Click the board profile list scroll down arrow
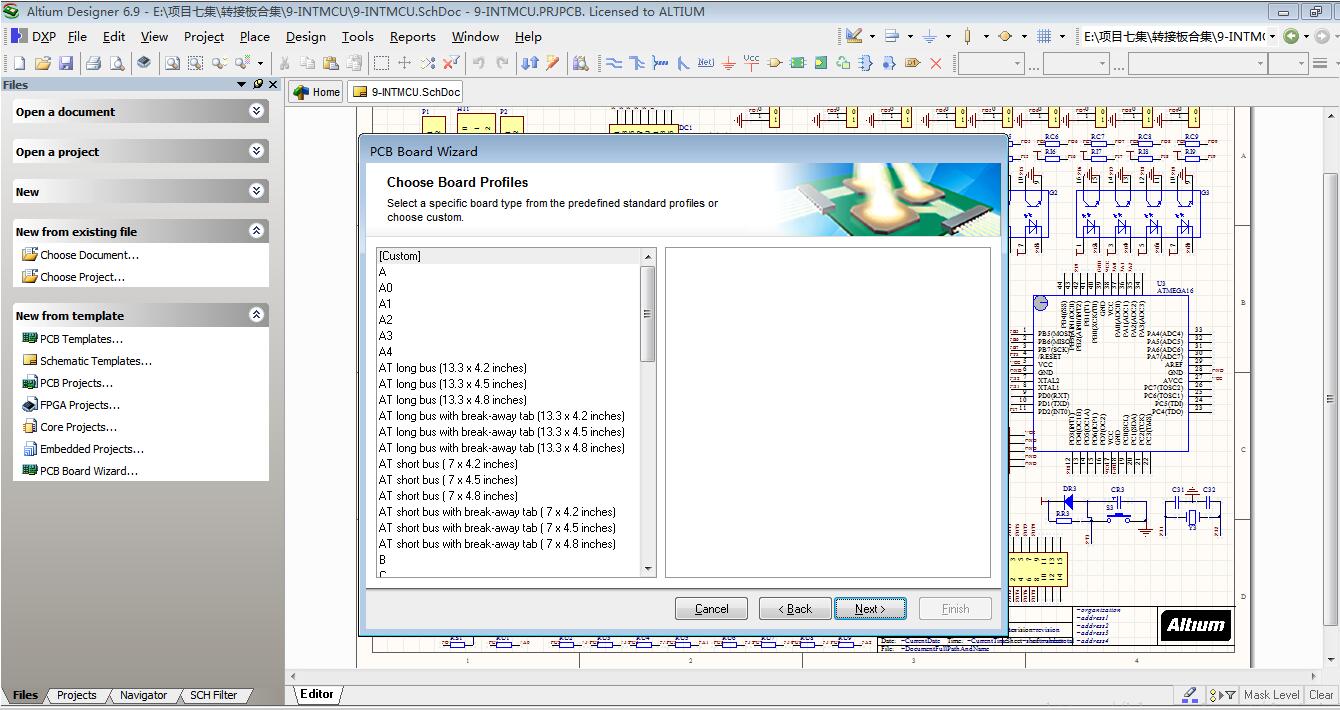Screen dimensions: 1340x710 pos(648,569)
